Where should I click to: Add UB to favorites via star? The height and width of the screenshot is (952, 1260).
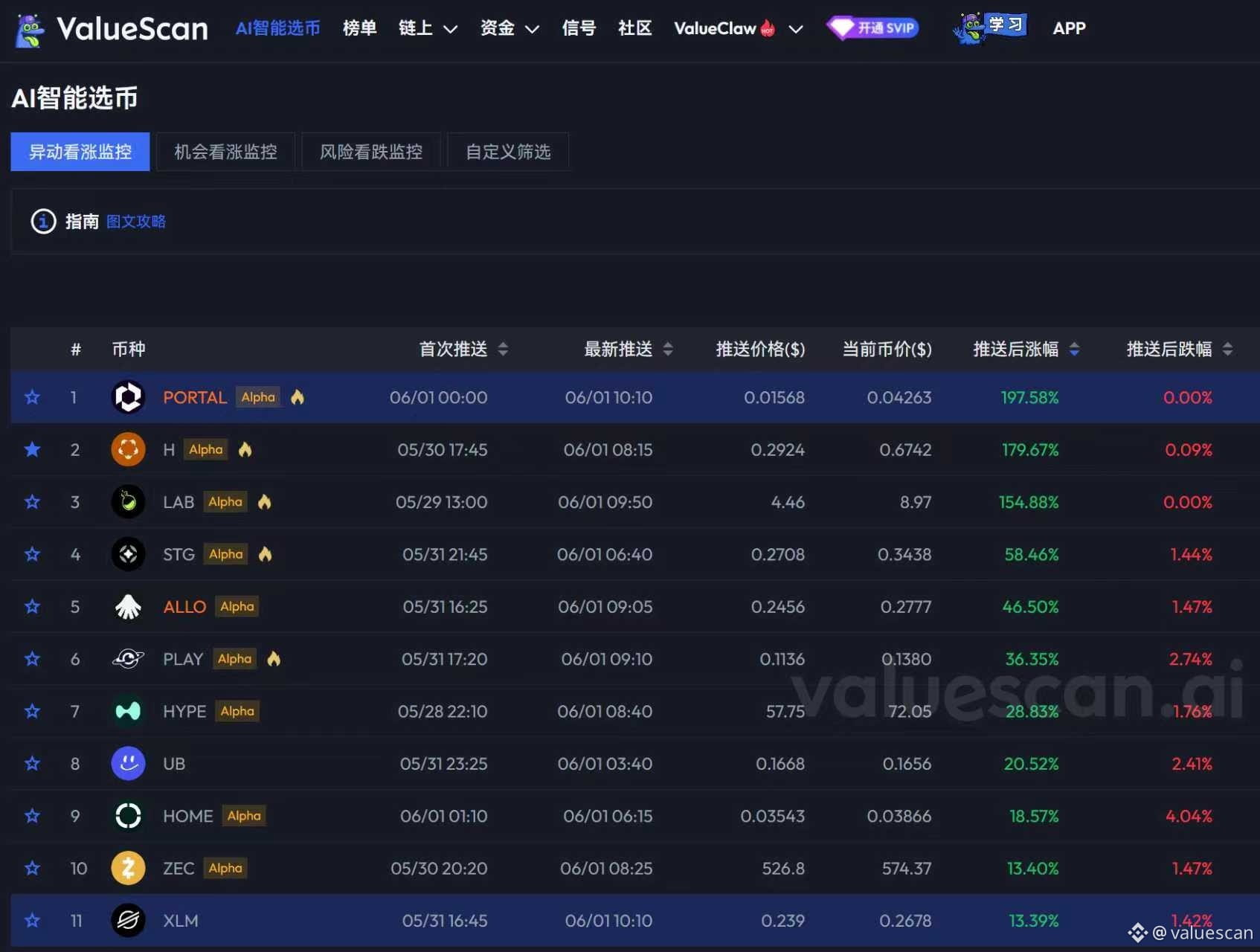point(32,764)
